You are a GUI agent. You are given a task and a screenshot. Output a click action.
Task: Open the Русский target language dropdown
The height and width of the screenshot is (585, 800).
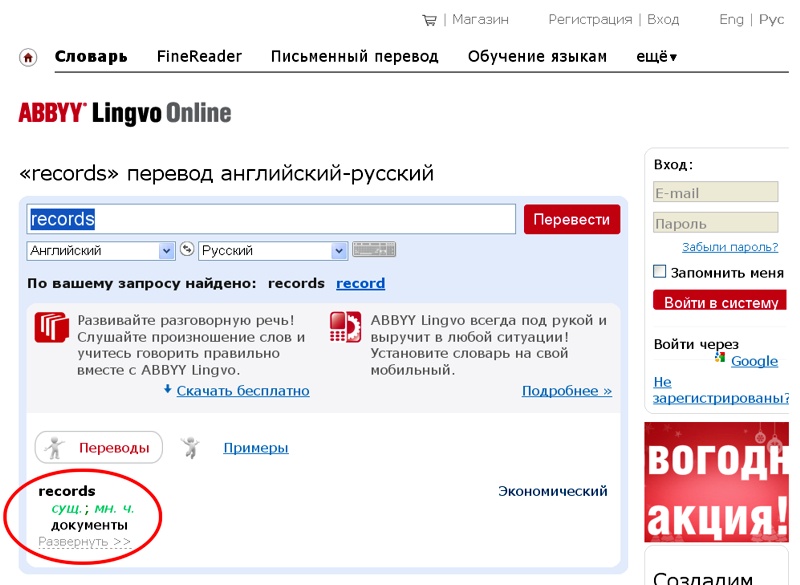pos(273,250)
